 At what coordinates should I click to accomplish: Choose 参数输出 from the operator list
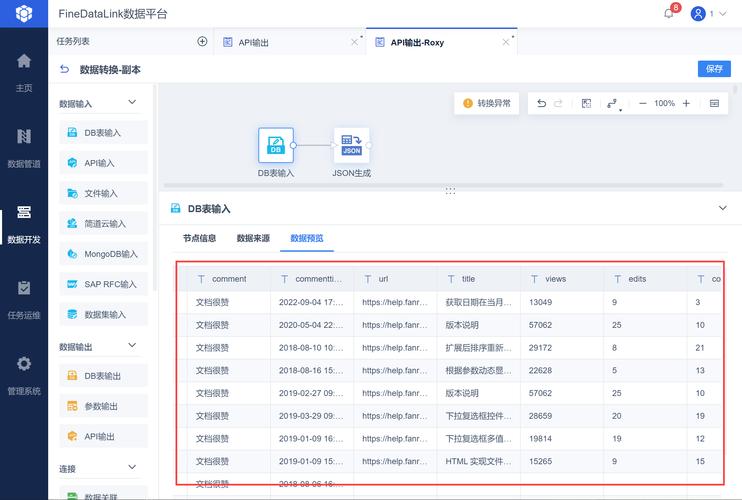click(103, 406)
